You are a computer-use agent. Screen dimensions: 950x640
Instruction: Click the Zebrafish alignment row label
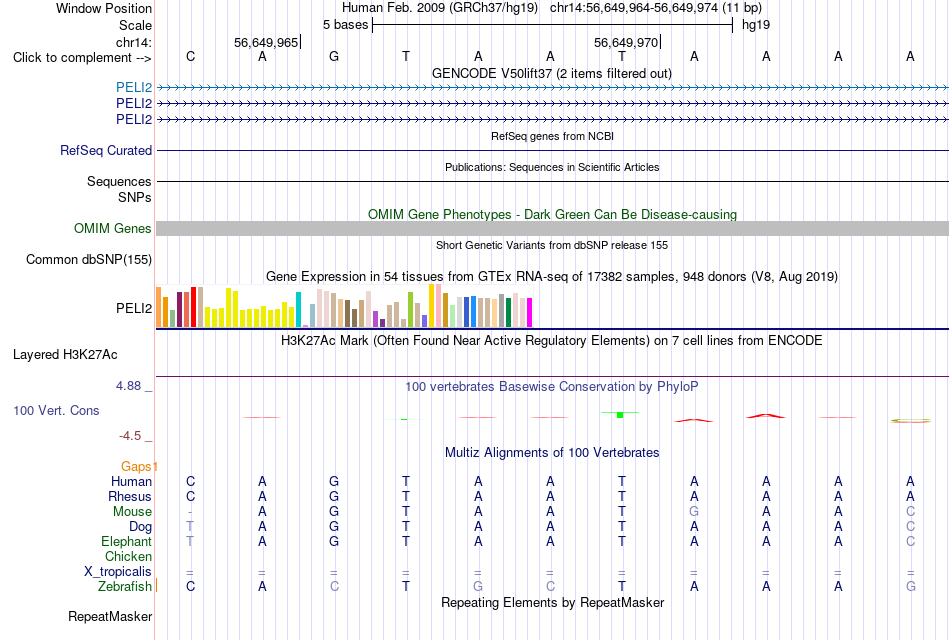point(125,587)
